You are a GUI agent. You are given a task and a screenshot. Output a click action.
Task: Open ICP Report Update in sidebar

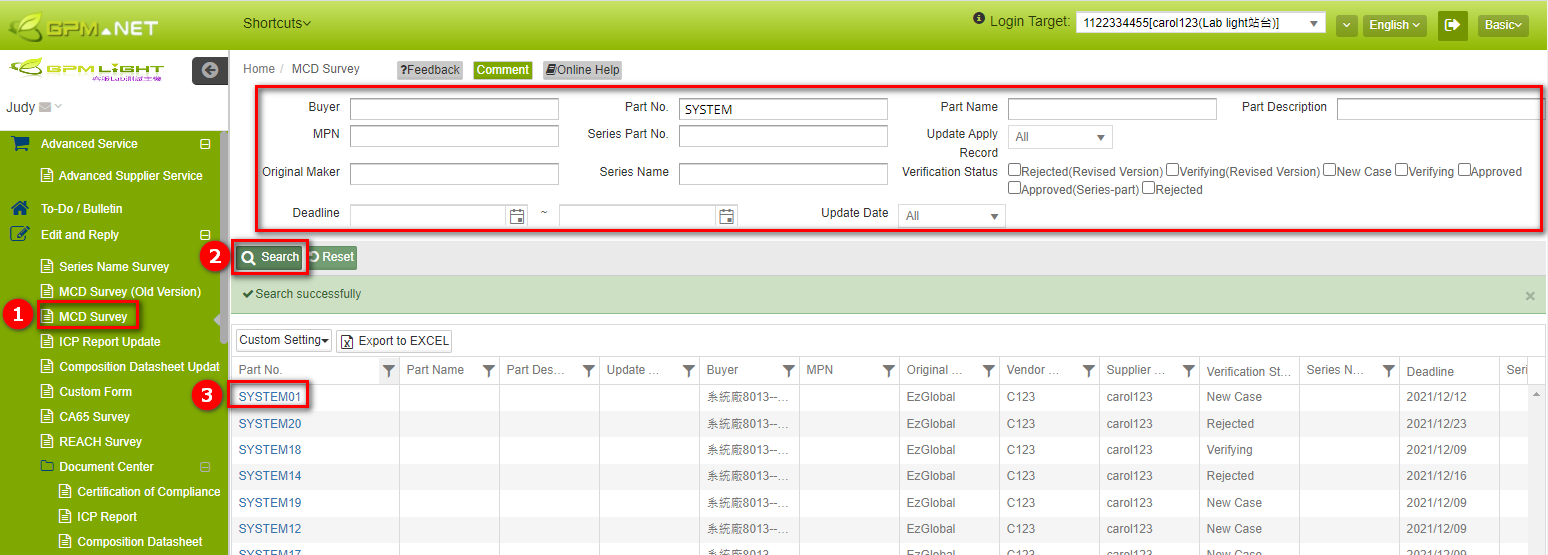pos(109,342)
